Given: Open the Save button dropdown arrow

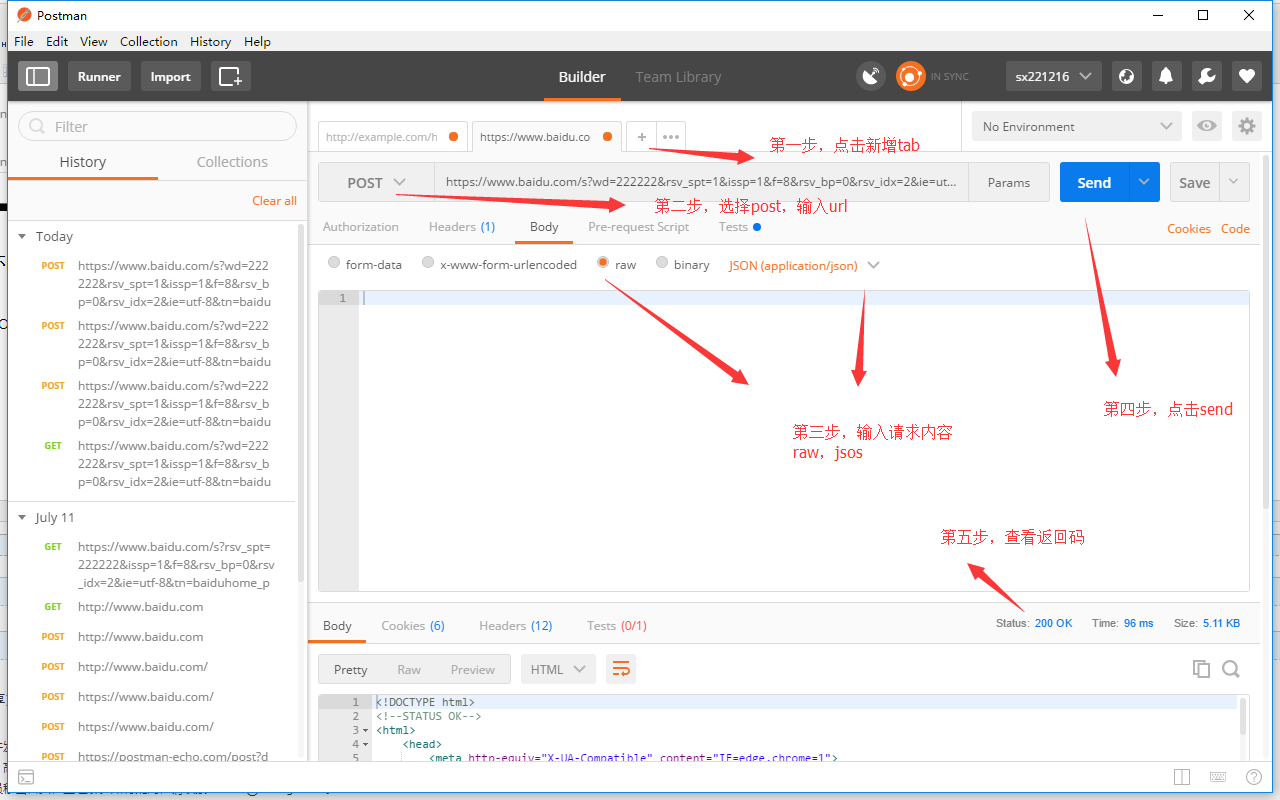Looking at the screenshot, I should coord(1234,182).
